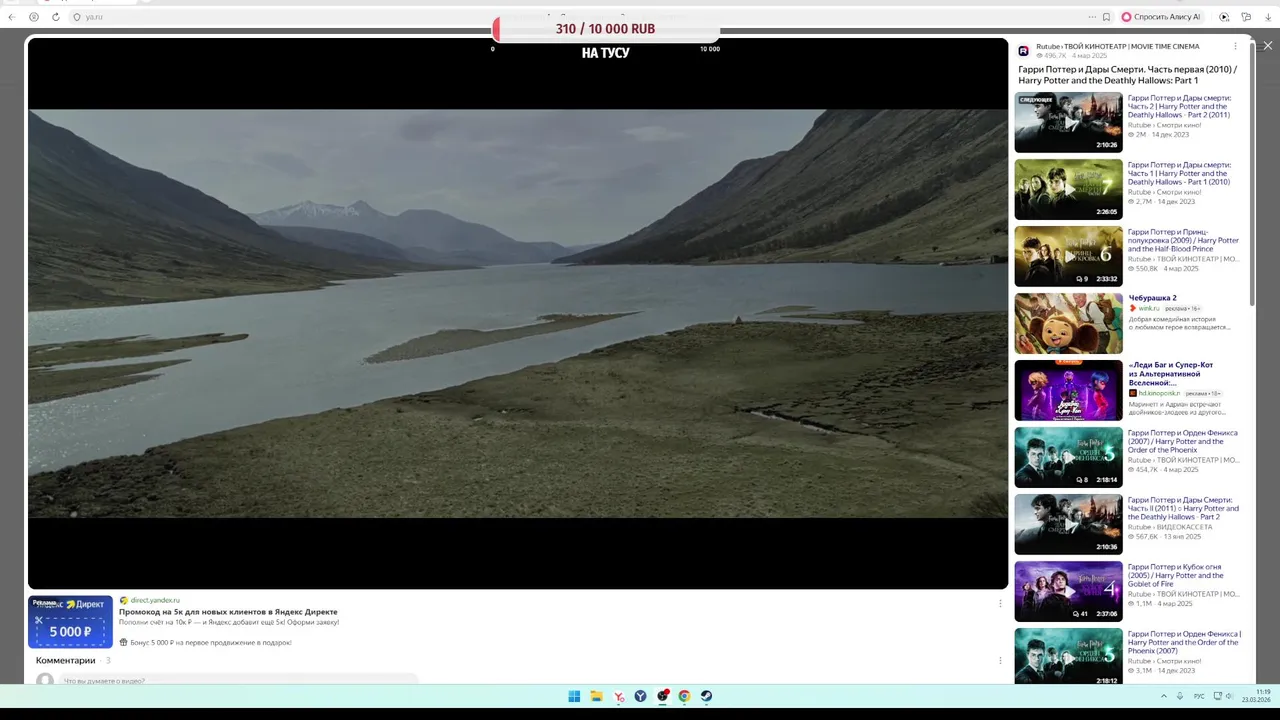The image size is (1280, 720).
Task: Open File Explorer from taskbar
Action: 596,696
